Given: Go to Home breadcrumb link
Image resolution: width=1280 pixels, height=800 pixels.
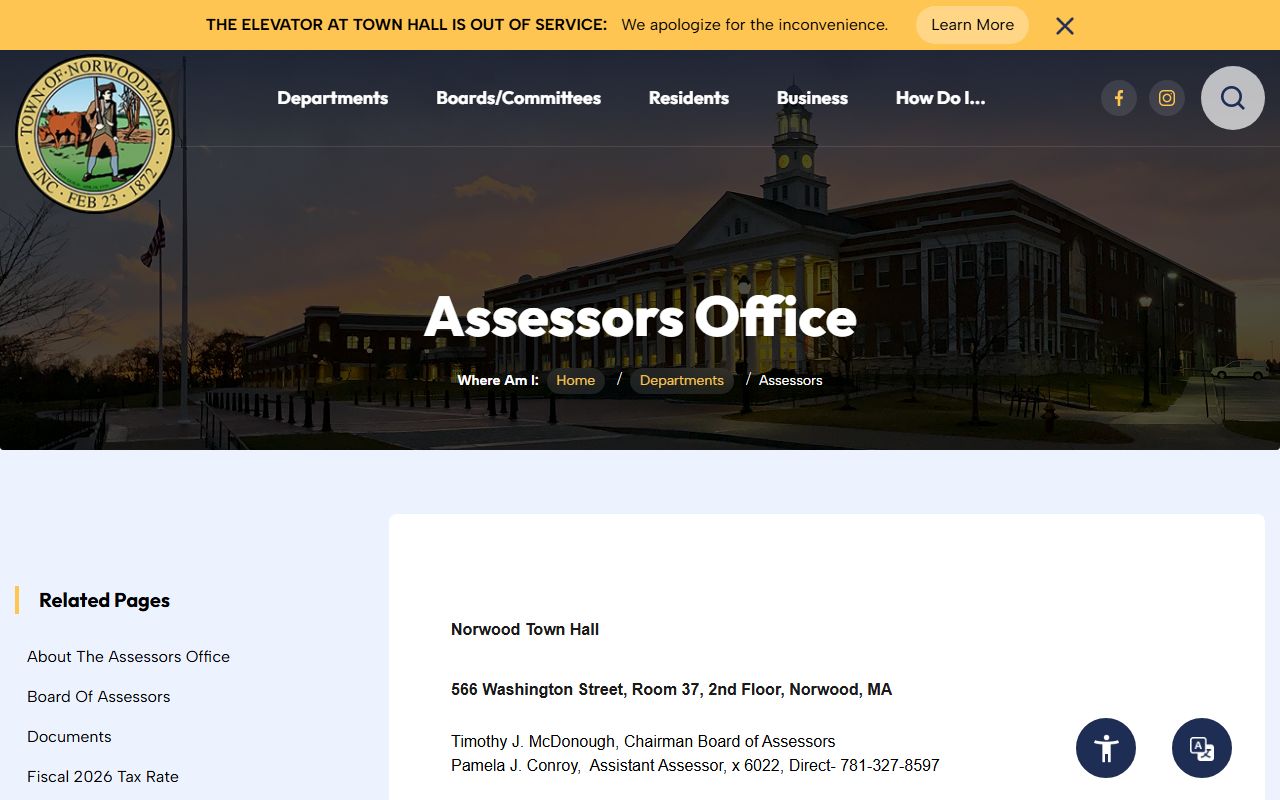Looking at the screenshot, I should pos(575,380).
